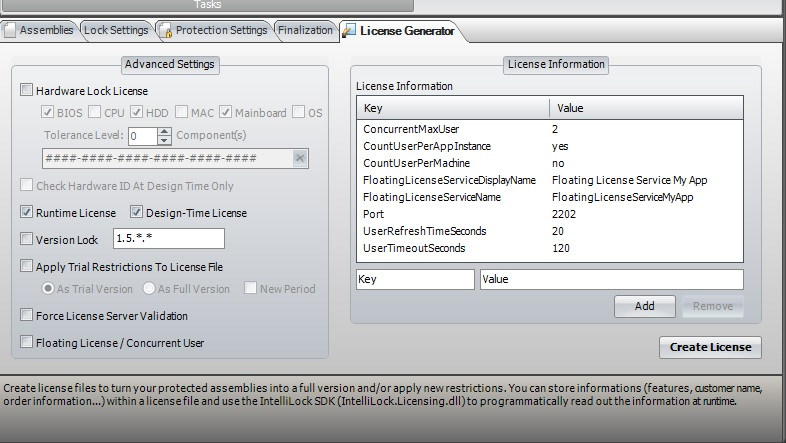786x443 pixels.
Task: Switch to the Finalization tab
Action: [305, 30]
